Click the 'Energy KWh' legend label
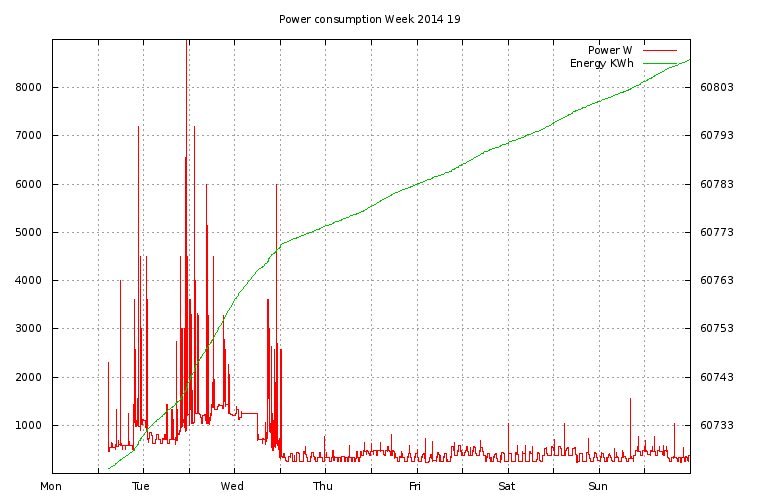The image size is (768, 500). coord(602,64)
